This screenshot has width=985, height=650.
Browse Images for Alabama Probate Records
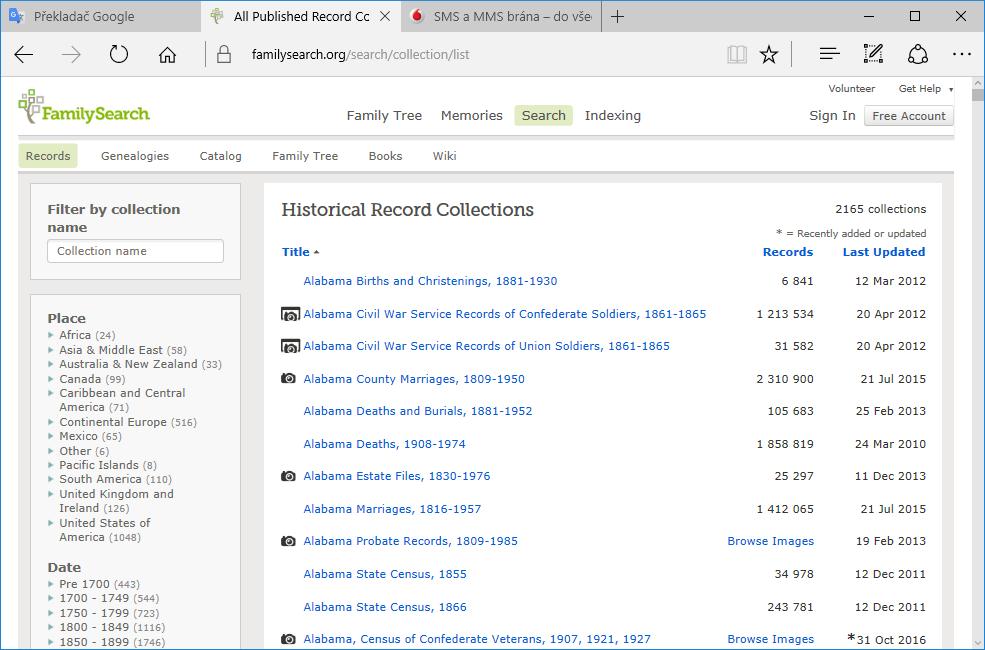click(771, 541)
